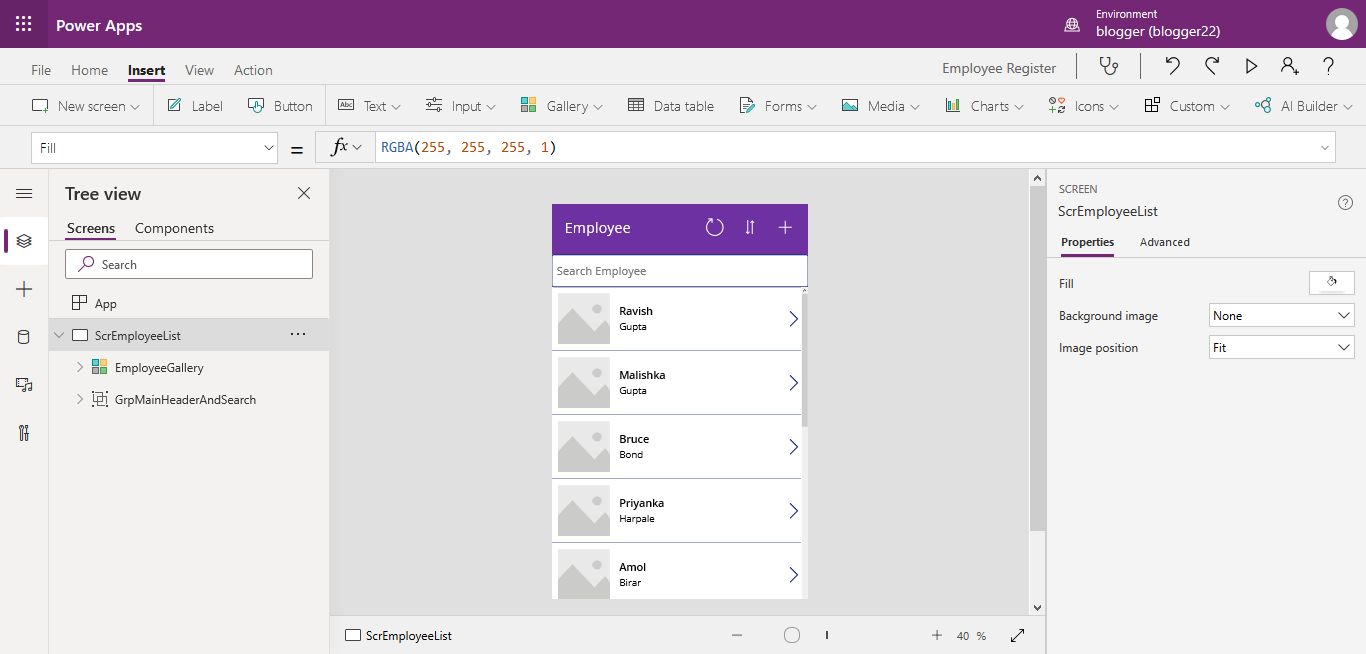Open the Action menu tab
Screen dimensions: 1366x654
pos(253,70)
